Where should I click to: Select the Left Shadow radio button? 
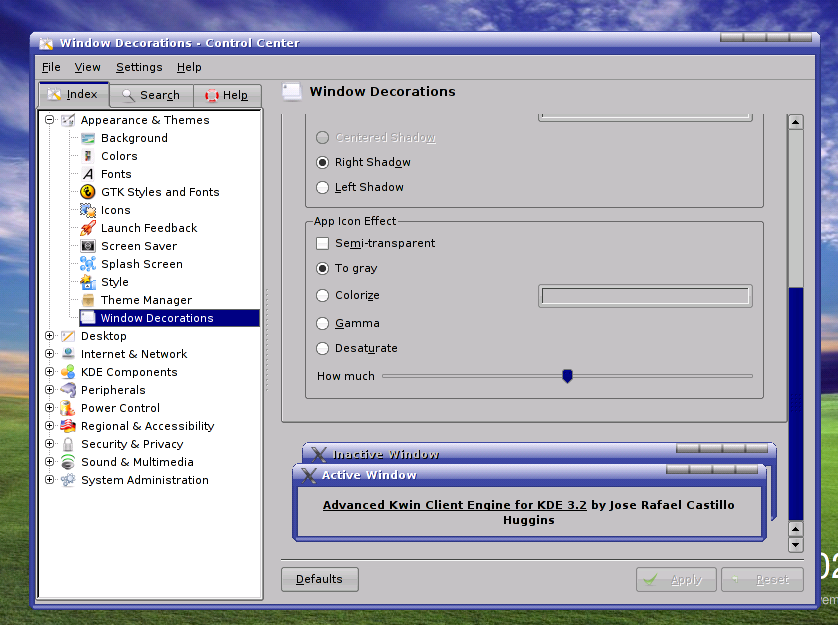pos(322,187)
